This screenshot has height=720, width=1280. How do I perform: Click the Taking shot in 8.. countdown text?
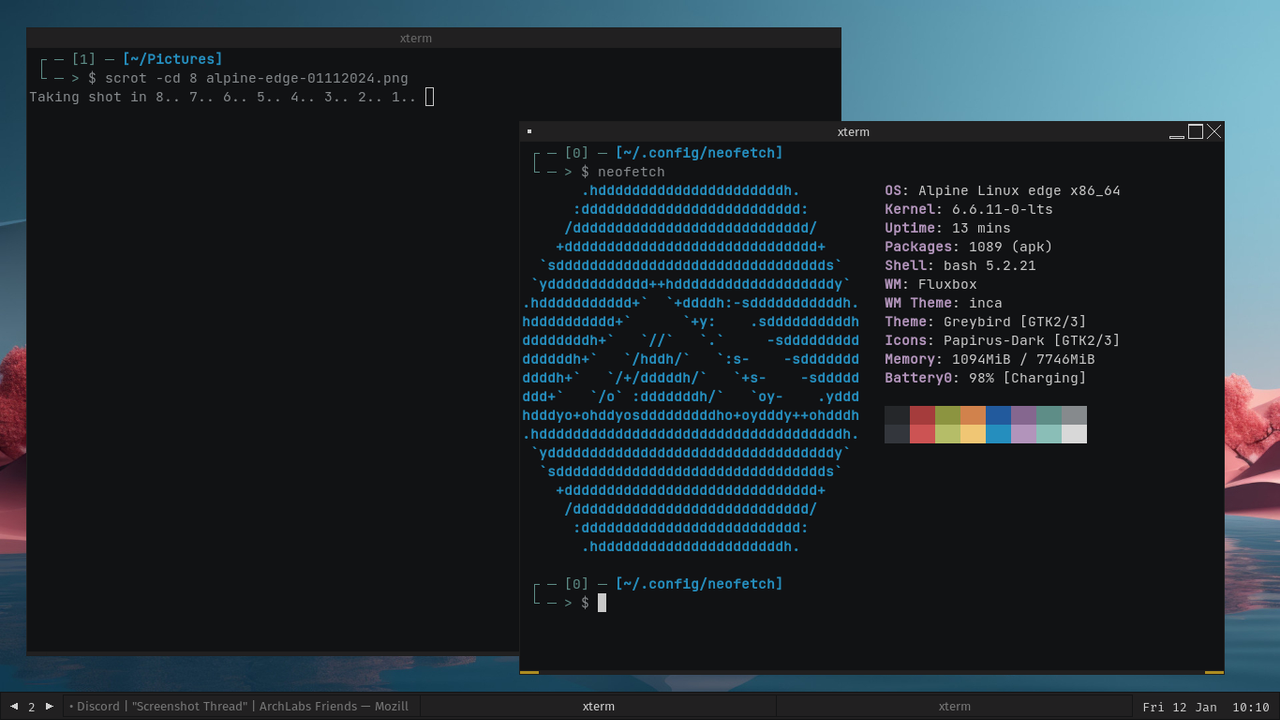(x=222, y=97)
